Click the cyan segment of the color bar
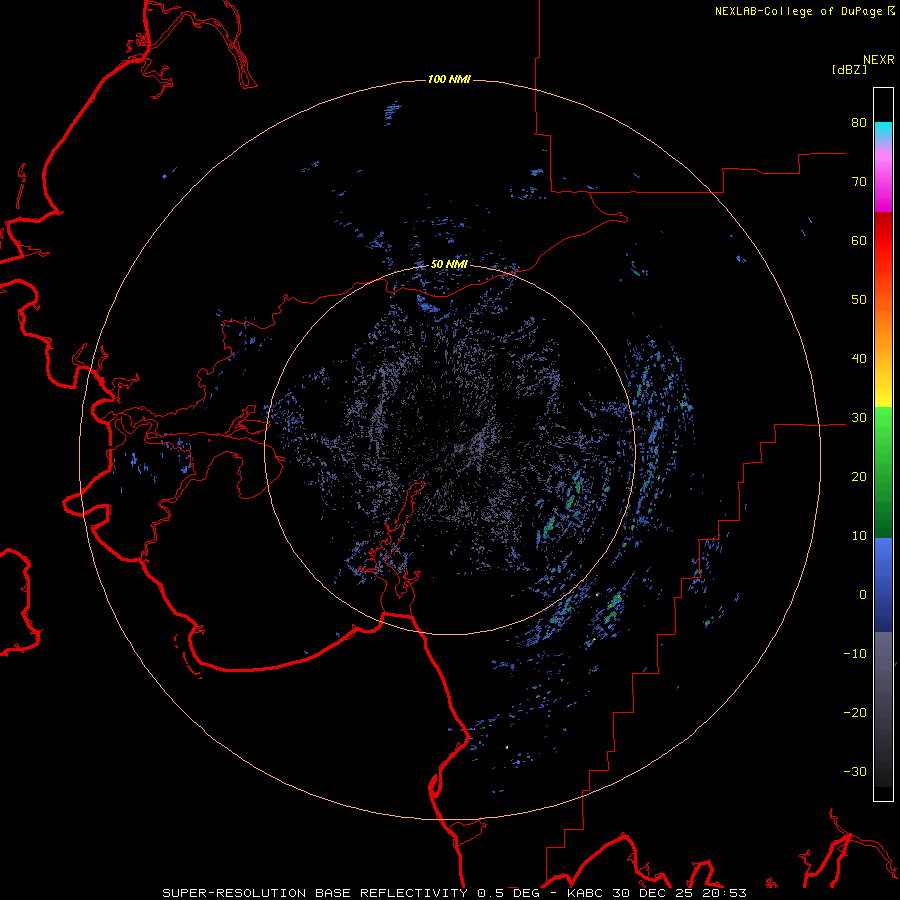Screen dimensions: 900x900 coord(883,130)
